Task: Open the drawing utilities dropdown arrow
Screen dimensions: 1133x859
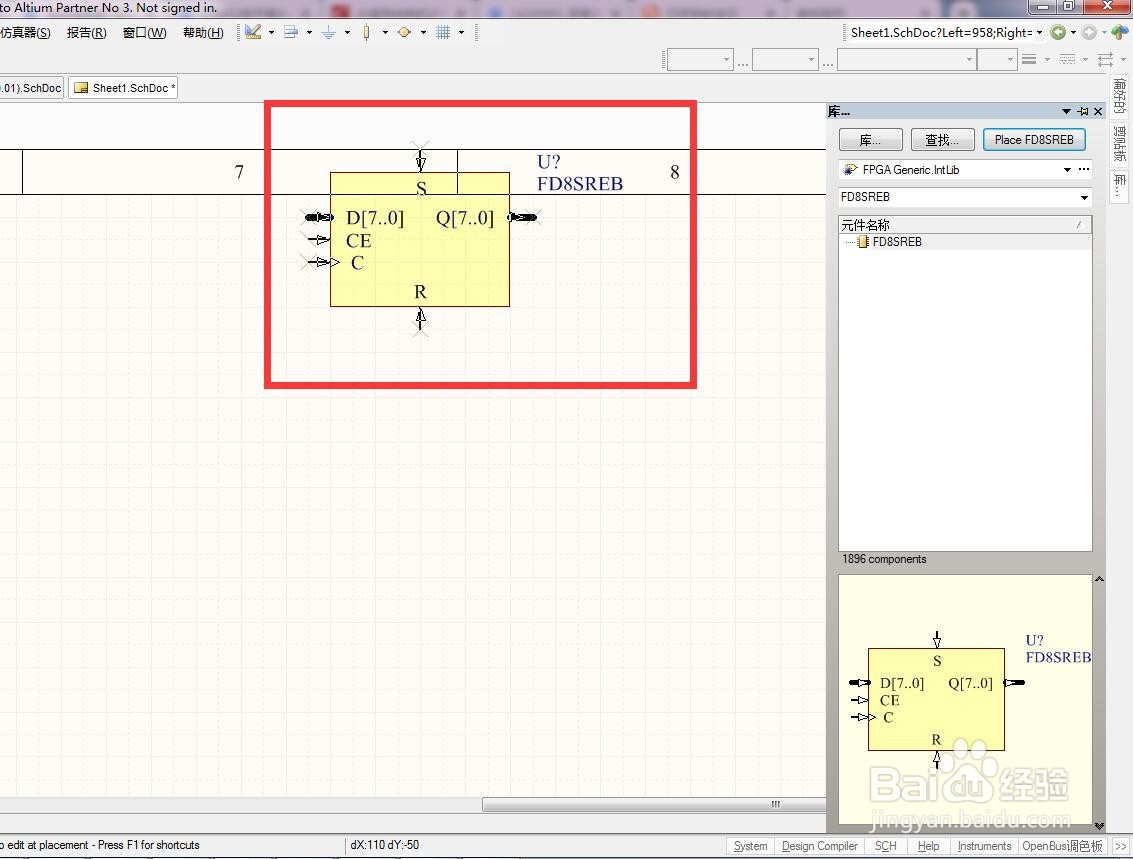Action: pyautogui.click(x=271, y=33)
